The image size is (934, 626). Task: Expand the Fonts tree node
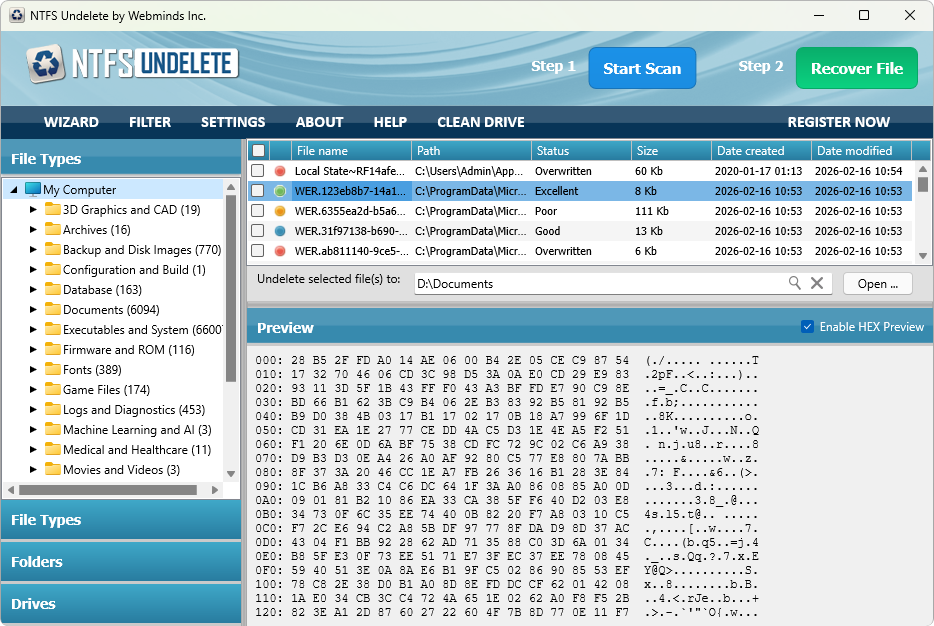[33, 369]
